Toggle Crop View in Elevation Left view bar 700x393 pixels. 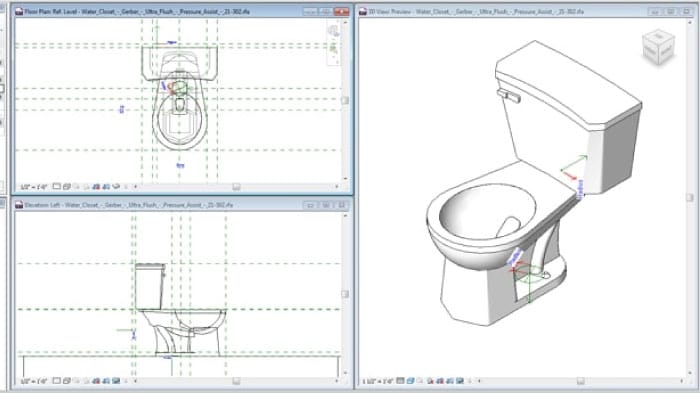[96, 380]
